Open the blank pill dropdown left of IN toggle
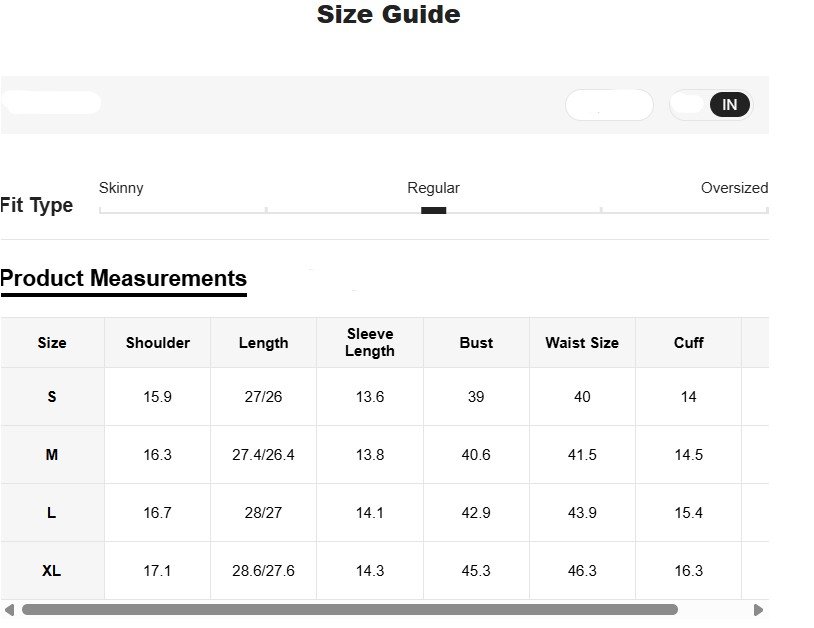The image size is (814, 628). (609, 105)
